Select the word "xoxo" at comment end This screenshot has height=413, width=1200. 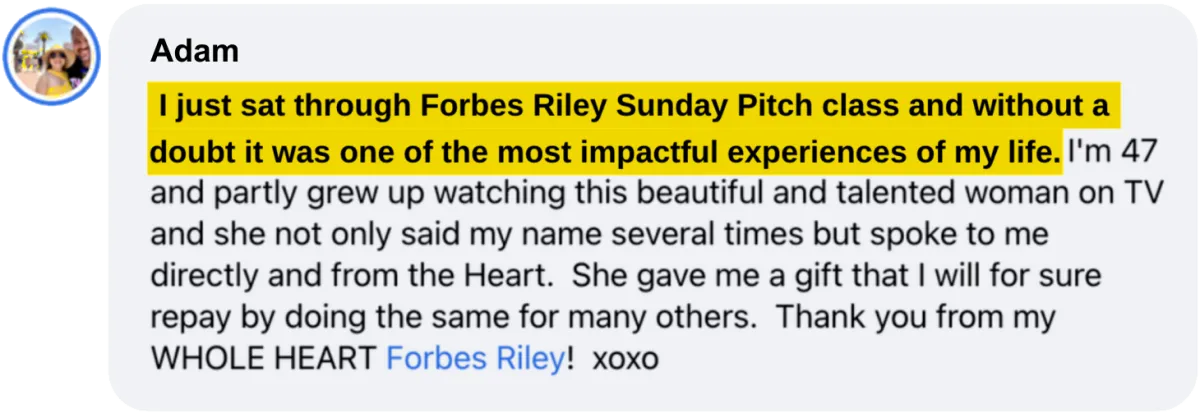click(x=626, y=359)
